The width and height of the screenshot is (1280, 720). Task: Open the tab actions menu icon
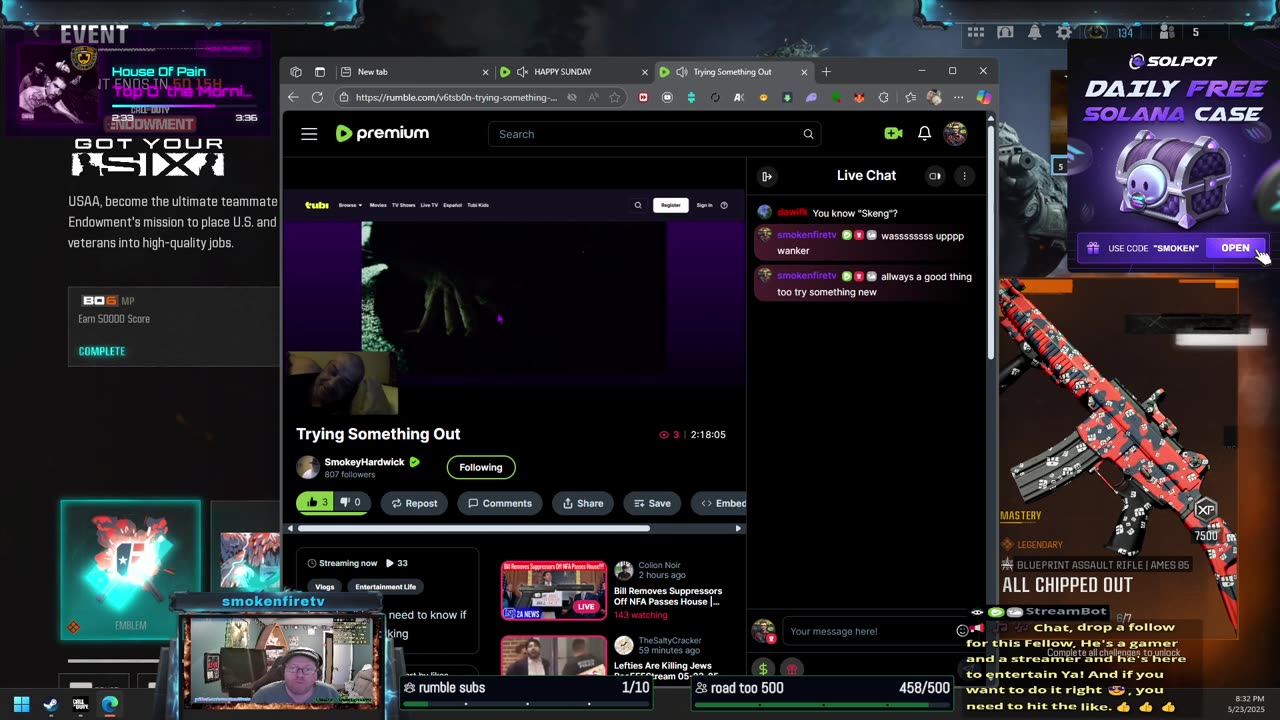[x=320, y=72]
